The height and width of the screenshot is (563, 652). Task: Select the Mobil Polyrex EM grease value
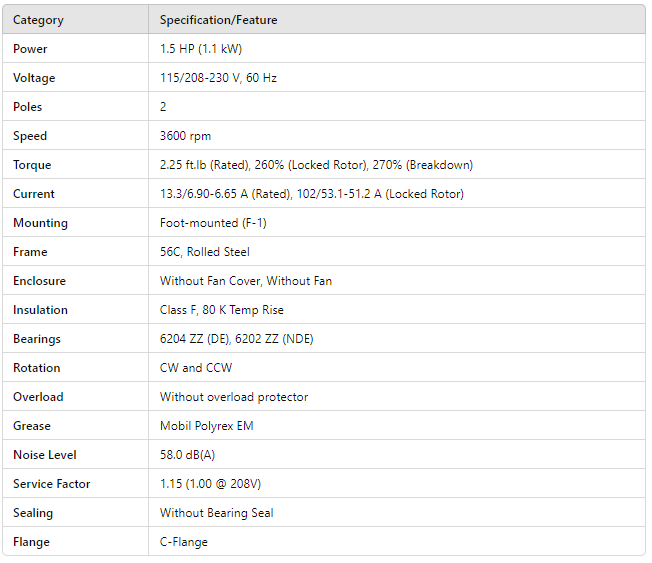[x=206, y=426]
